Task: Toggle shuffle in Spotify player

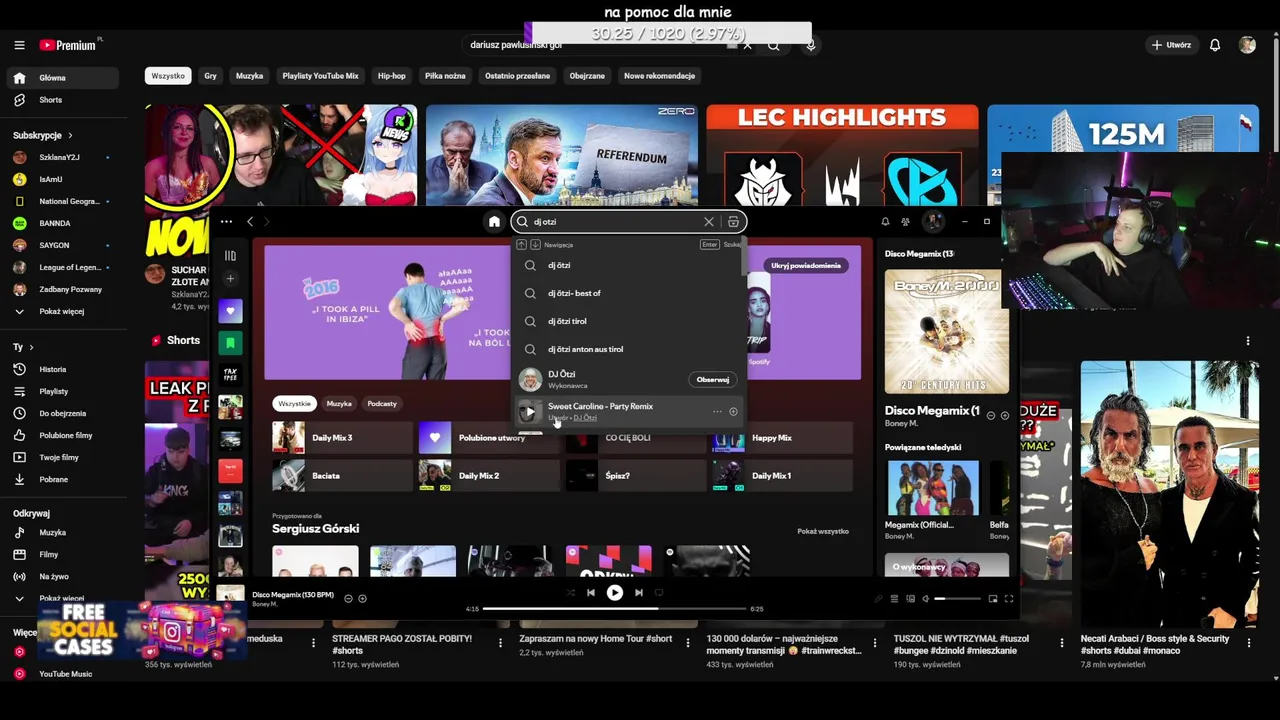Action: (570, 593)
